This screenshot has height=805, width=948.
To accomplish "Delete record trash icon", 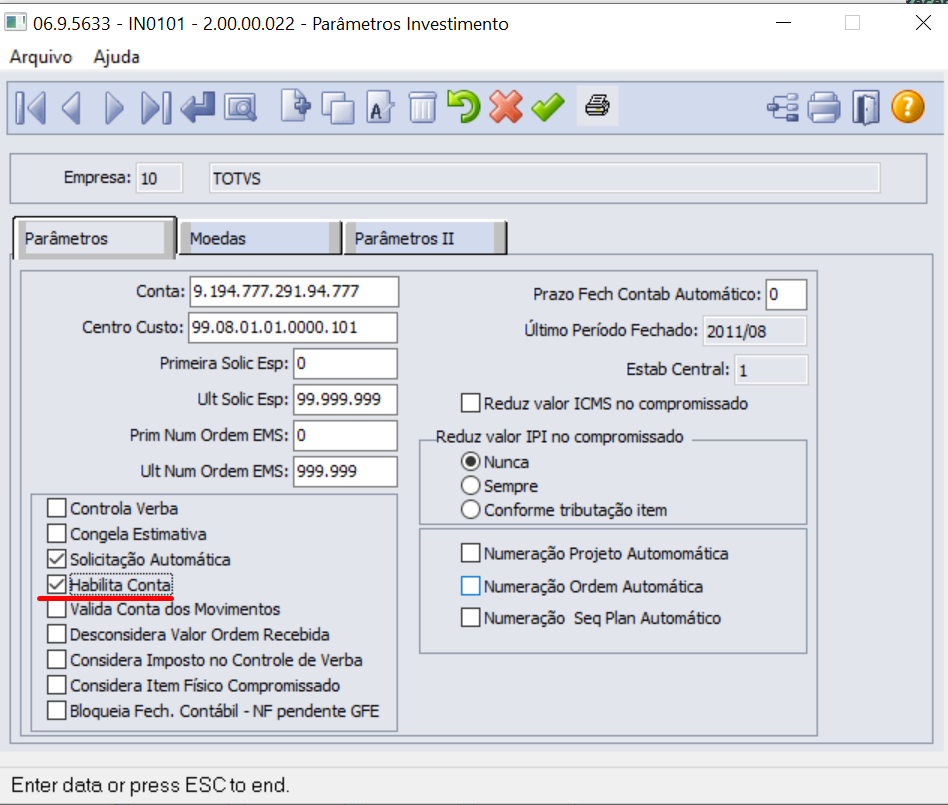I will pos(422,107).
